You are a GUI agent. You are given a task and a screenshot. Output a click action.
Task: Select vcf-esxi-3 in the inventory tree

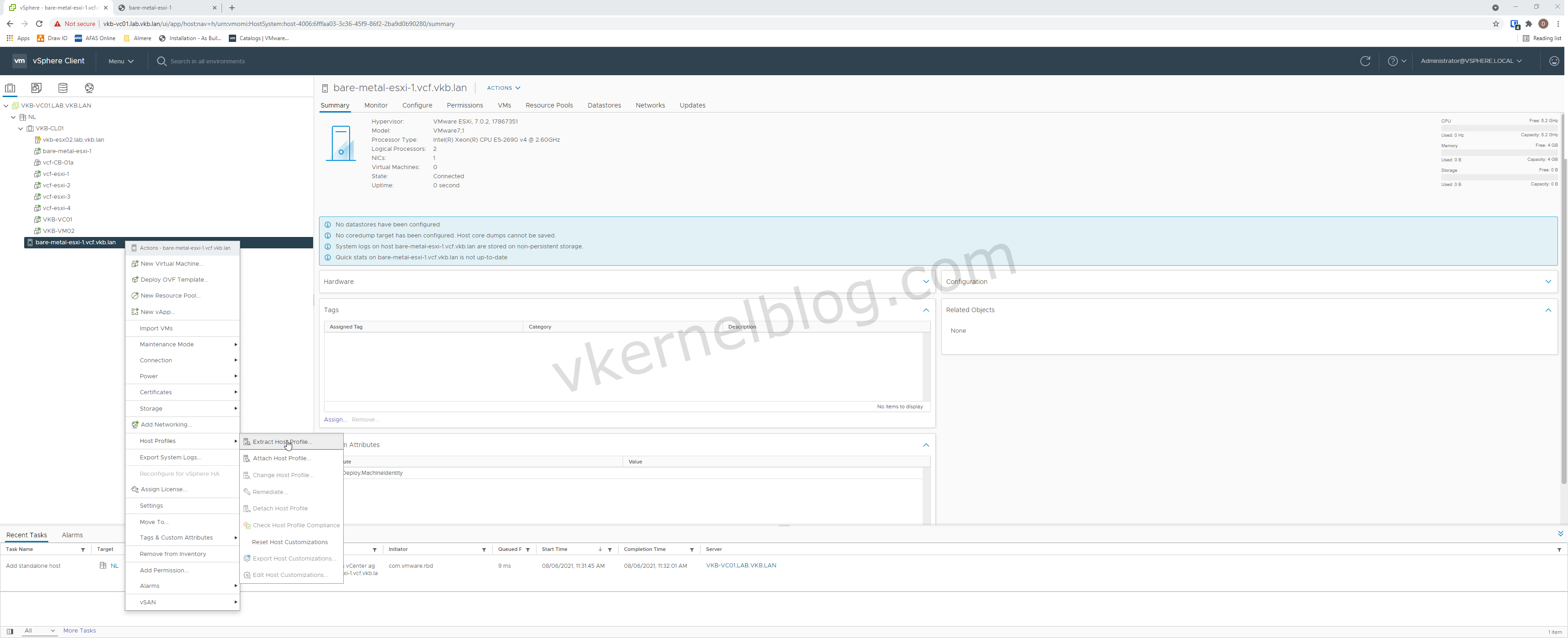tap(57, 196)
